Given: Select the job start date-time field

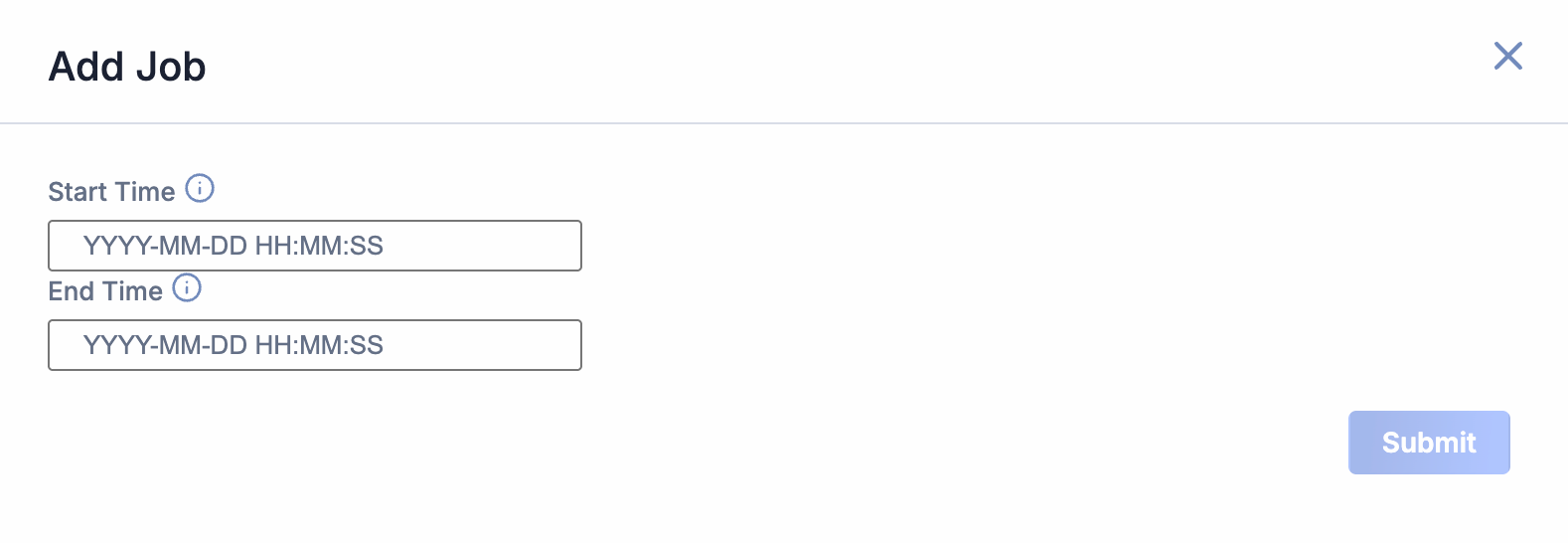Looking at the screenshot, I should coord(315,246).
